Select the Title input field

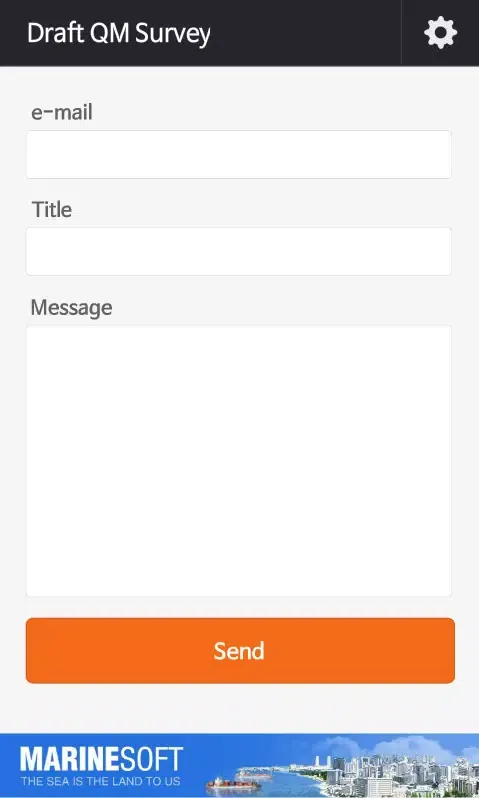coord(239,251)
